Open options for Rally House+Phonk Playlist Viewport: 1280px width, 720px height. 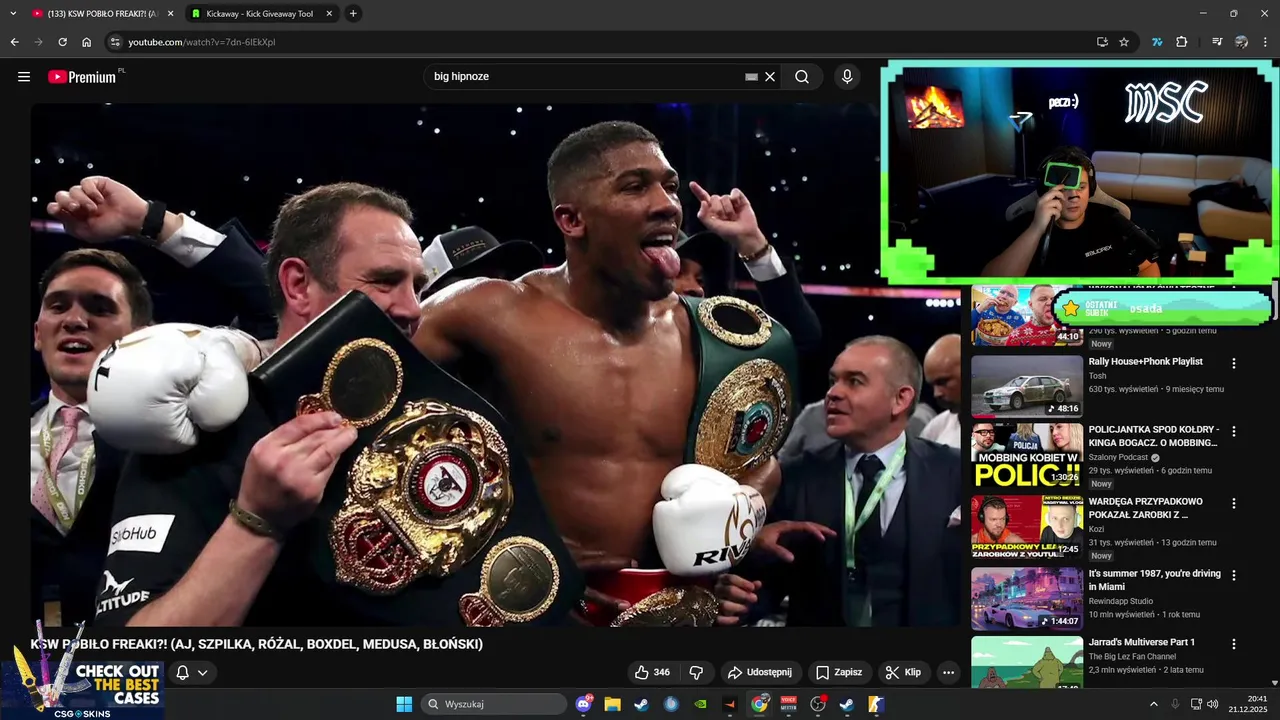[1234, 364]
